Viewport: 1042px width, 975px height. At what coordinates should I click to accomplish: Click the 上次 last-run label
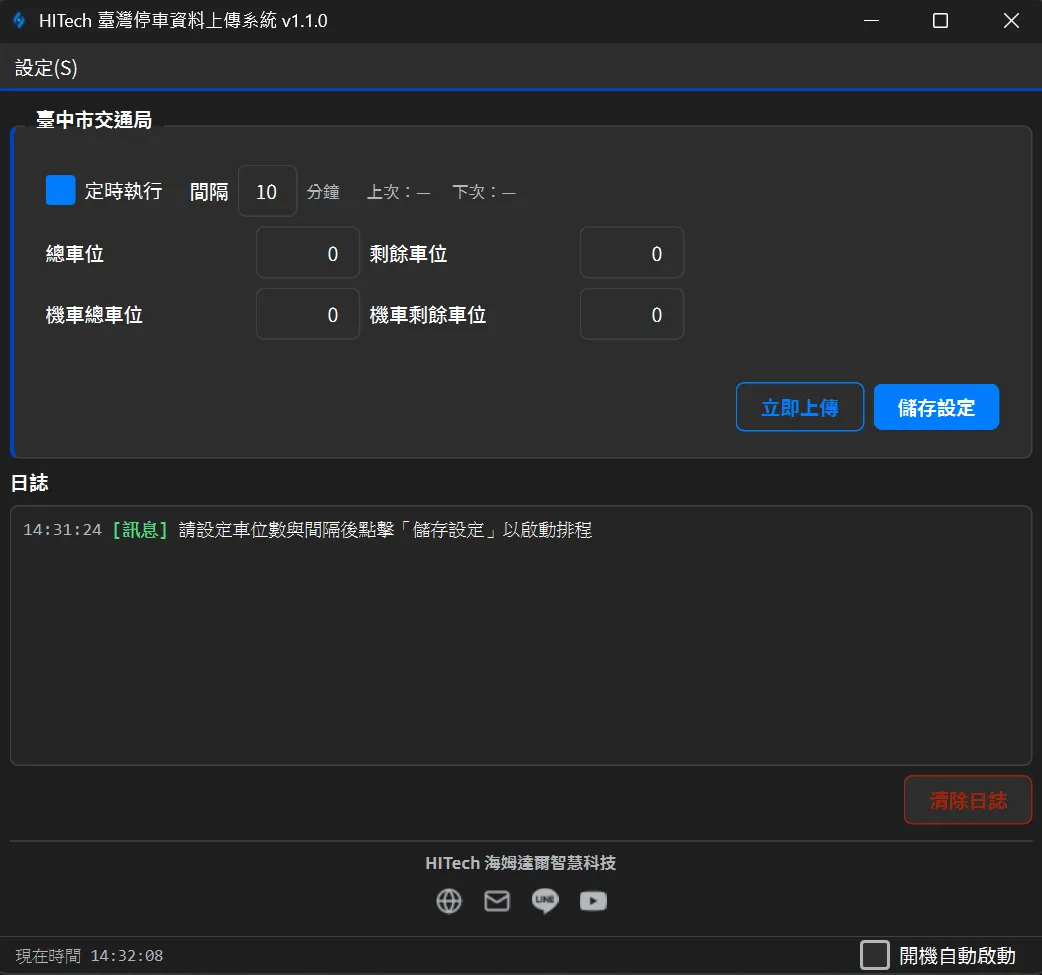398,192
